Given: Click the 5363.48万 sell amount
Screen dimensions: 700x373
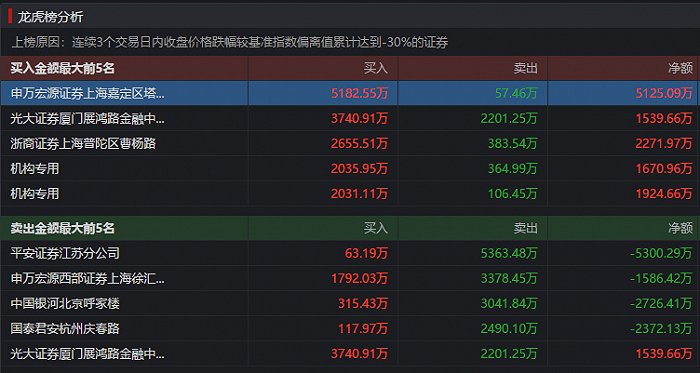Looking at the screenshot, I should 509,253.
